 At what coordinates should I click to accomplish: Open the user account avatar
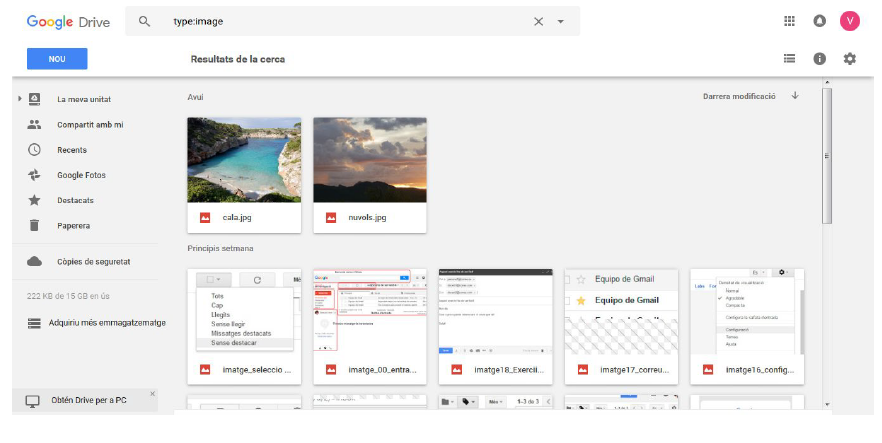coord(849,21)
